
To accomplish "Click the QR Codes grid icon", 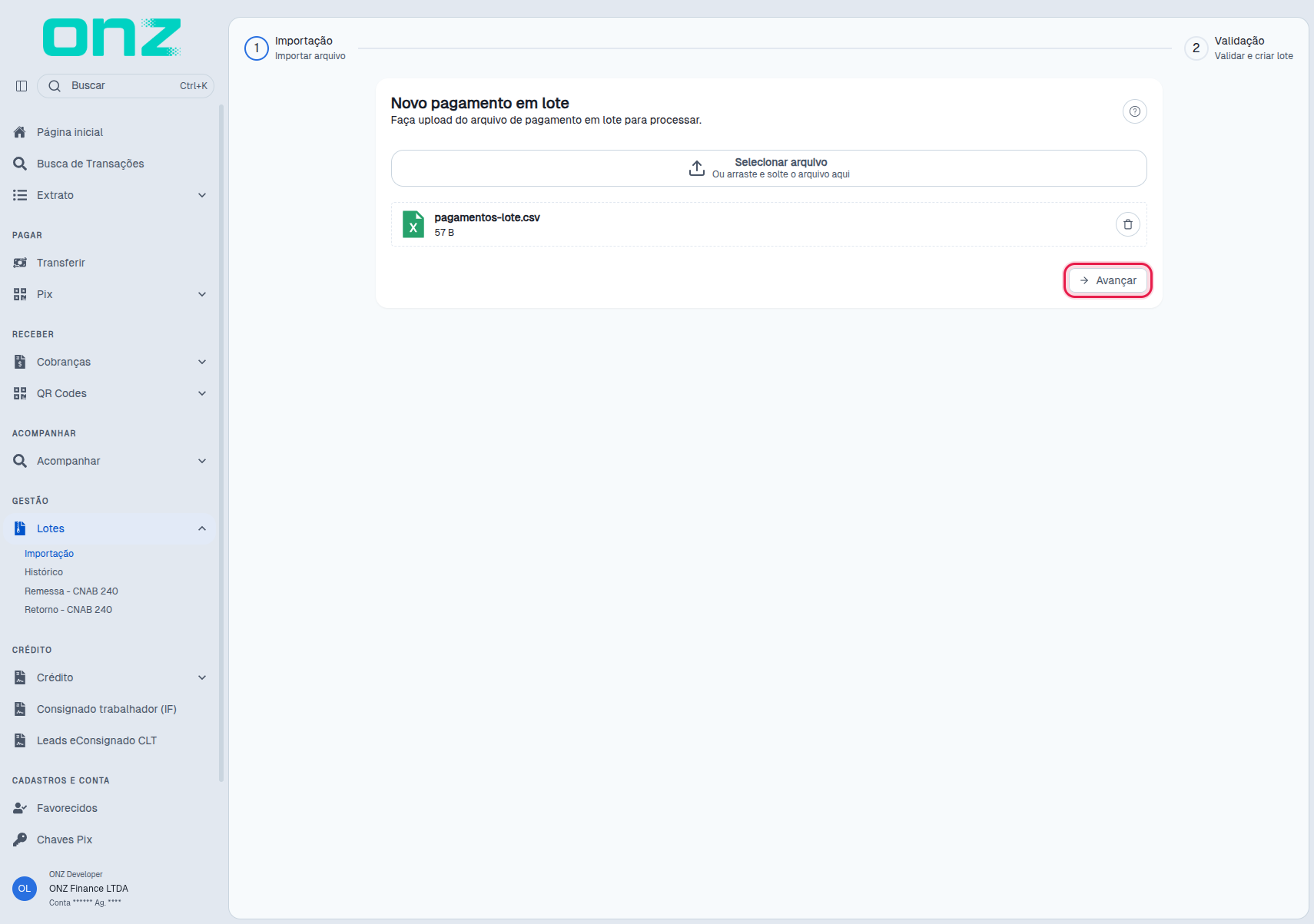I will point(20,393).
